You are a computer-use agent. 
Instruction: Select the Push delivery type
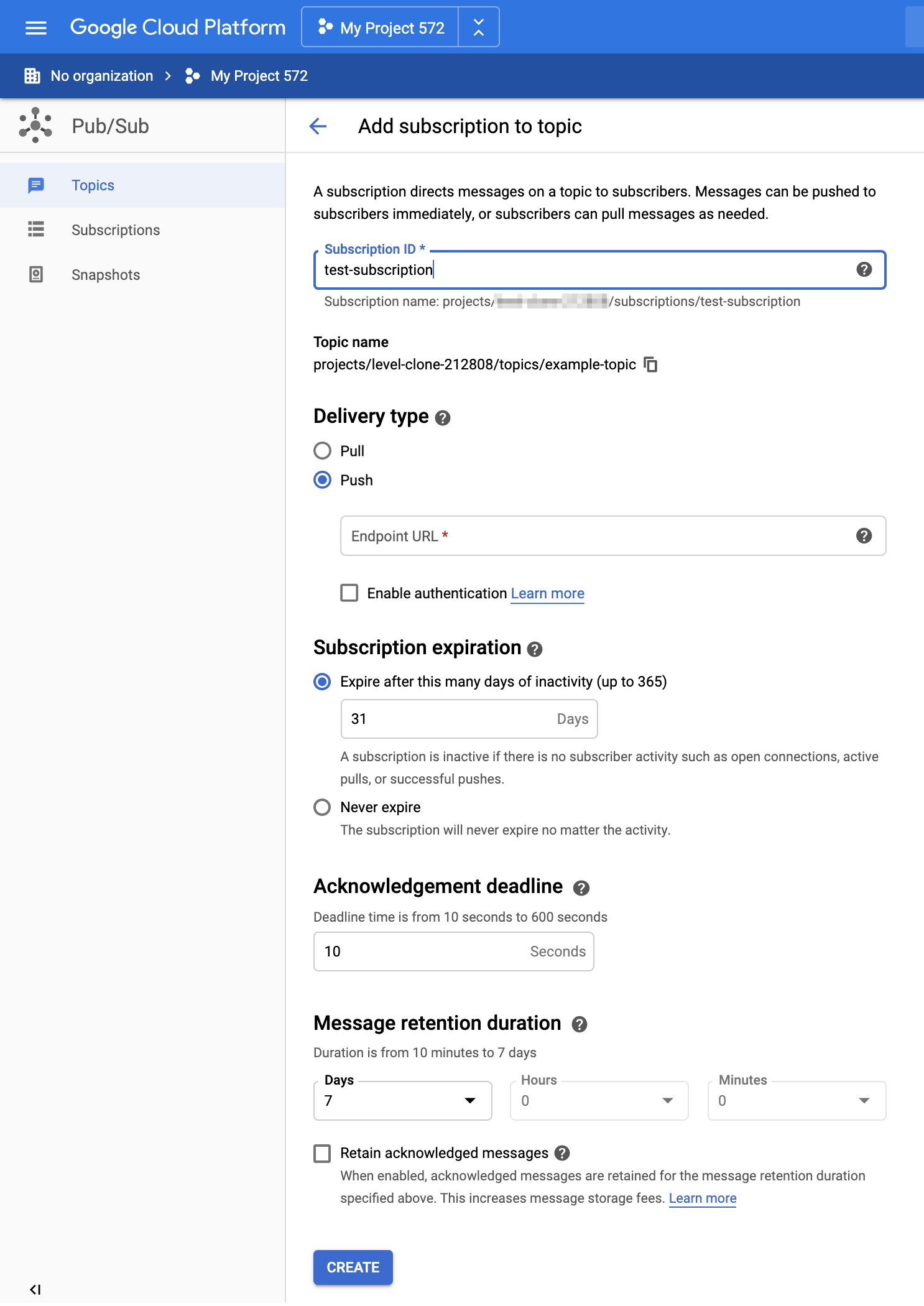[x=322, y=480]
